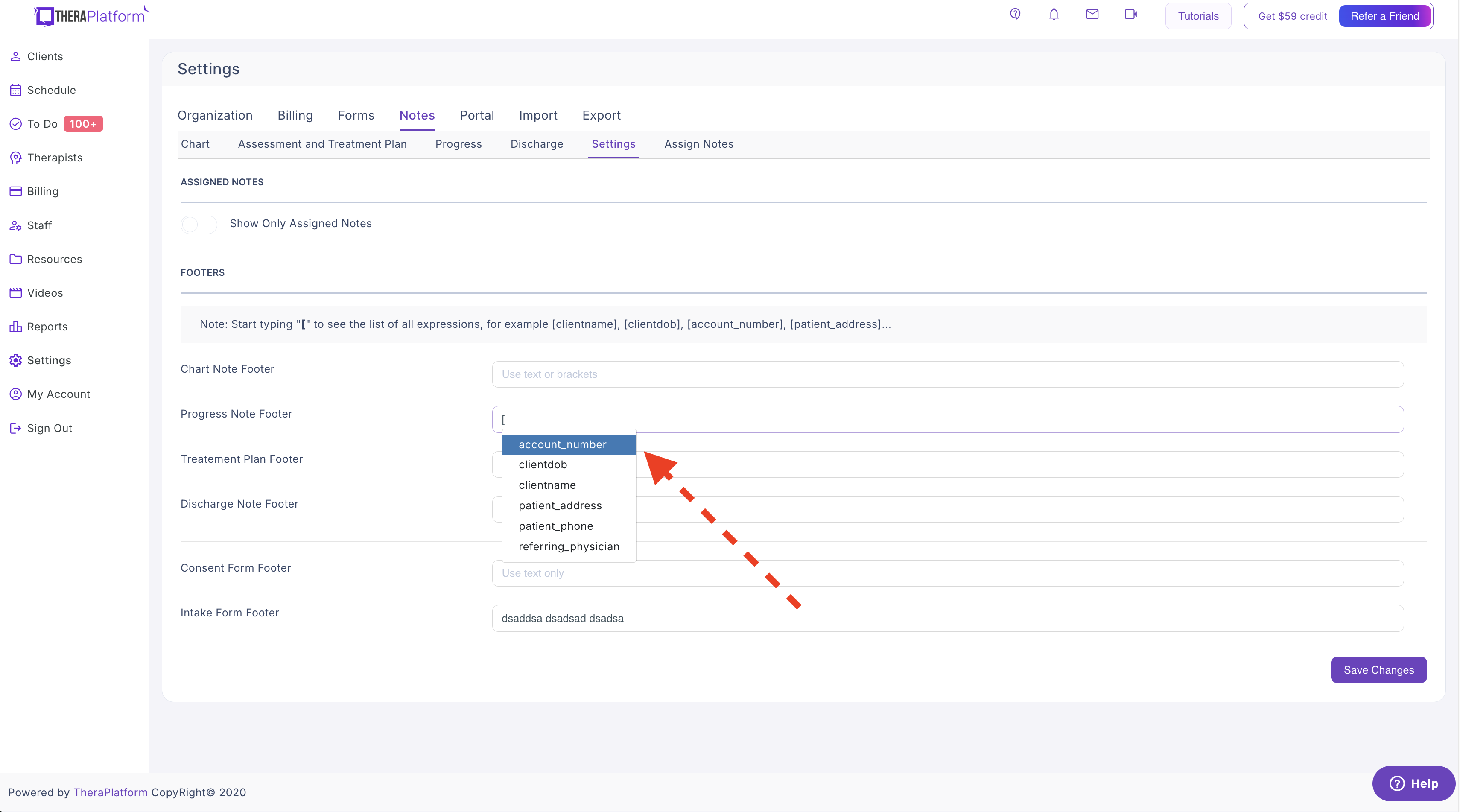Click the Settings gear icon in sidebar
The height and width of the screenshot is (812, 1460).
tap(16, 360)
